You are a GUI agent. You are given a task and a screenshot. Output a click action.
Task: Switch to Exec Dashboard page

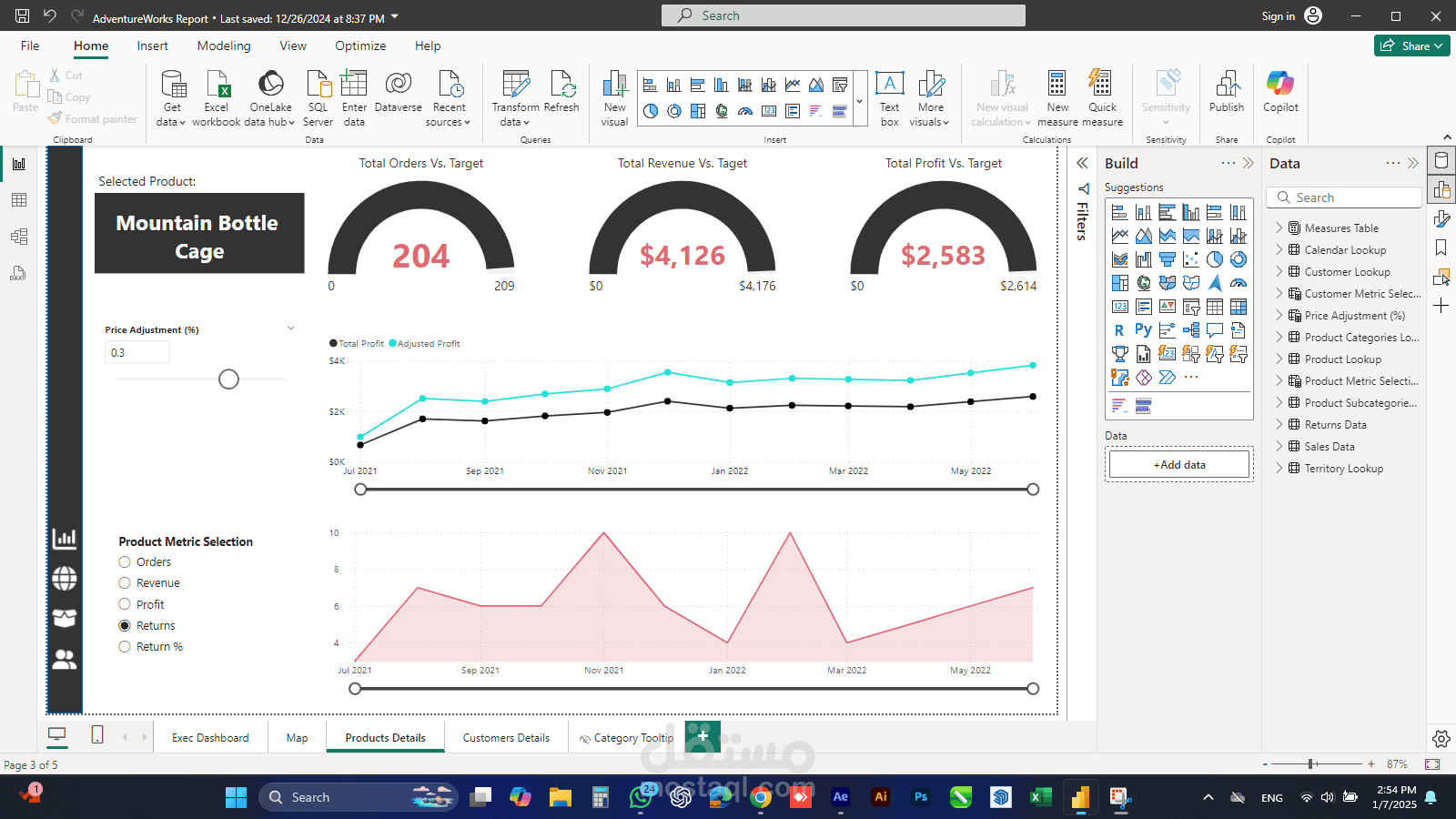point(210,738)
